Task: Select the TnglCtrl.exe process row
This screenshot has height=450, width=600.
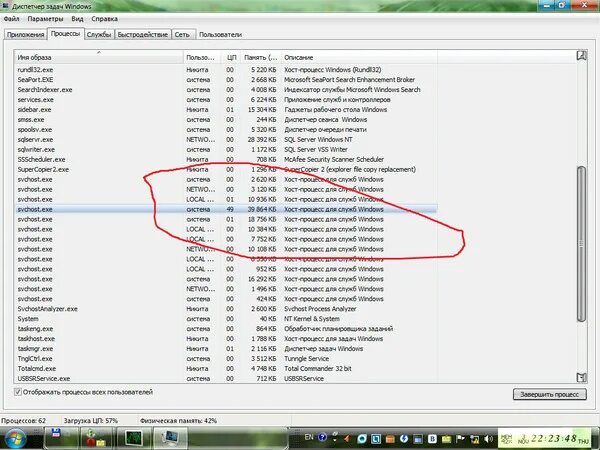Action: coord(226,359)
